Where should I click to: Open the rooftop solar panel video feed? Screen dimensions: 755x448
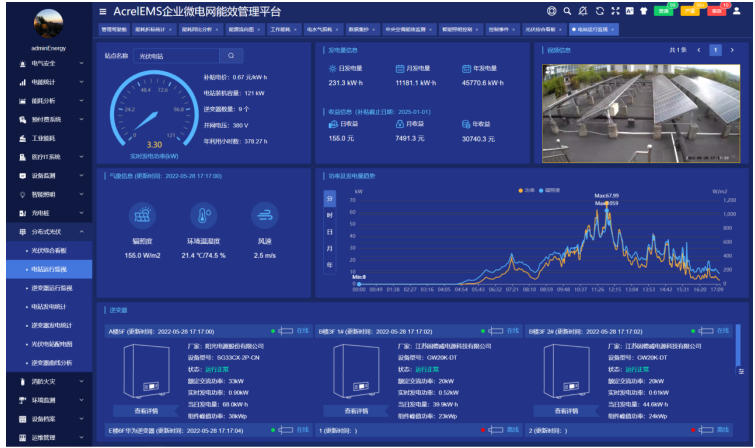pyautogui.click(x=641, y=114)
